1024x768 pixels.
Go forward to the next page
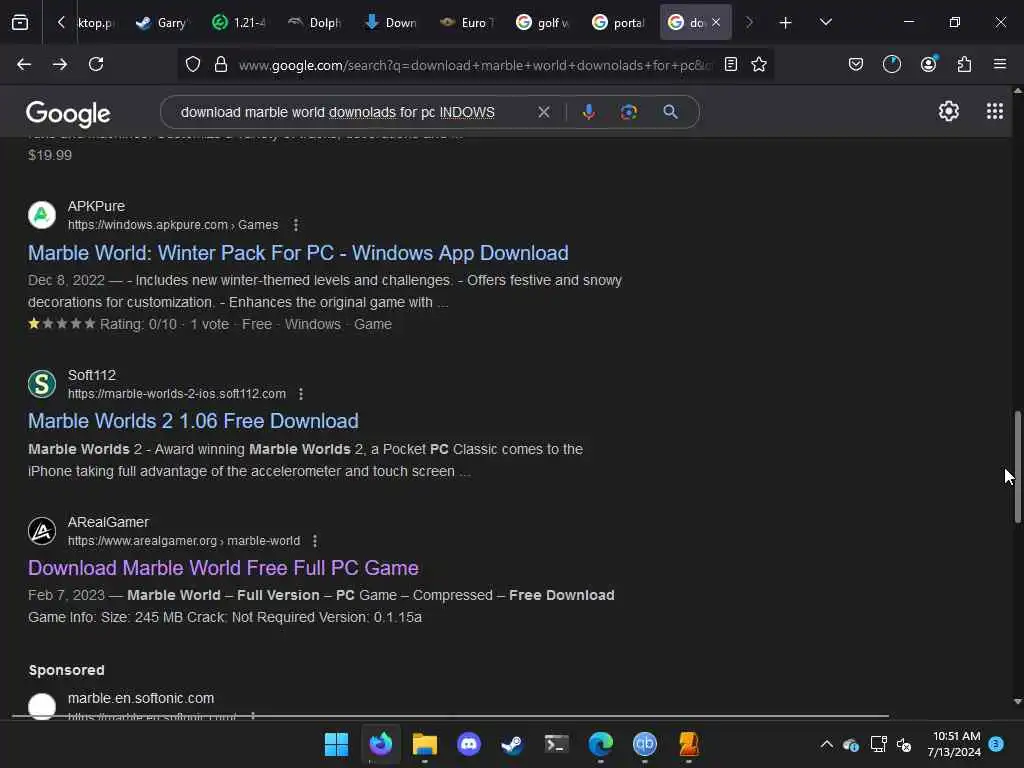pos(60,64)
